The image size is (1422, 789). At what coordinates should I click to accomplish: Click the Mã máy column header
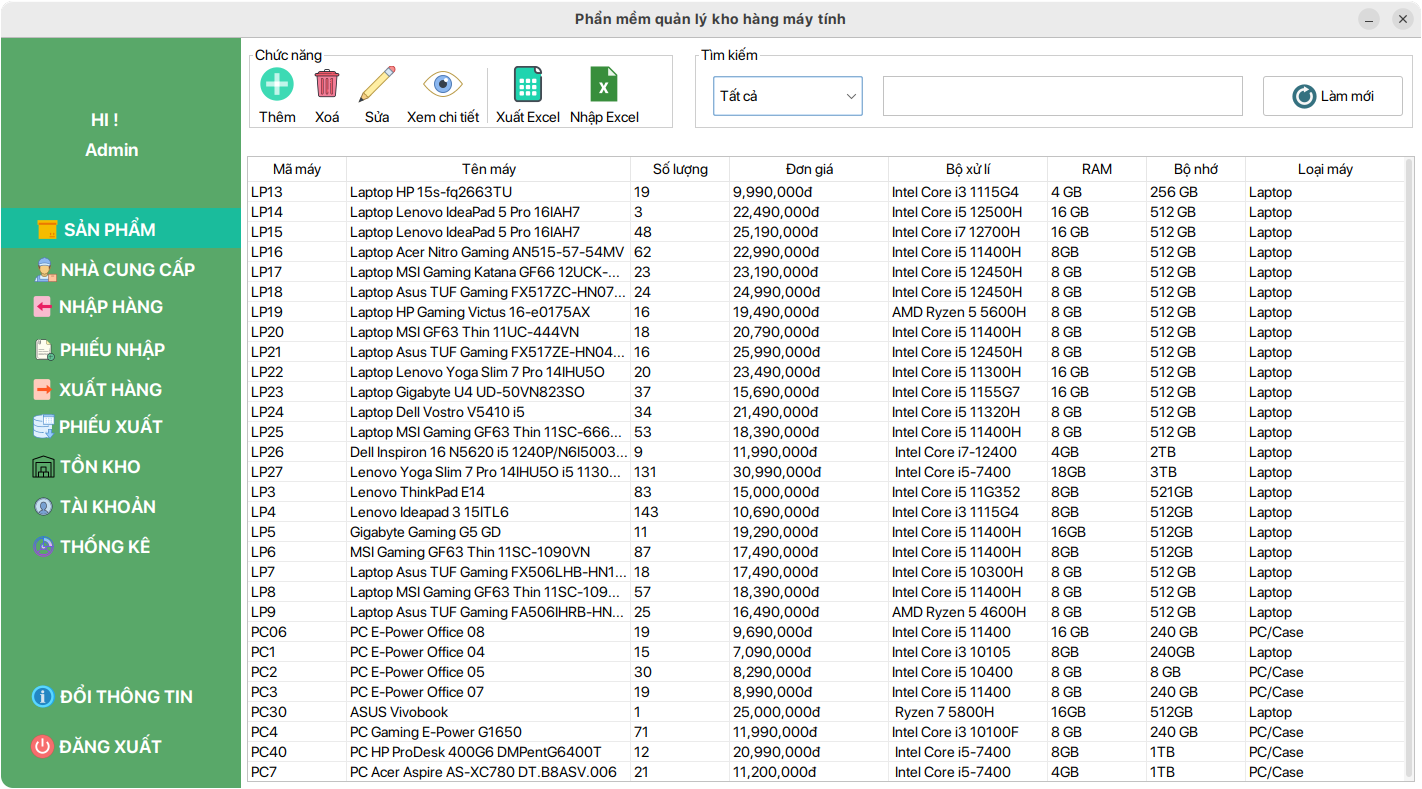click(x=297, y=169)
